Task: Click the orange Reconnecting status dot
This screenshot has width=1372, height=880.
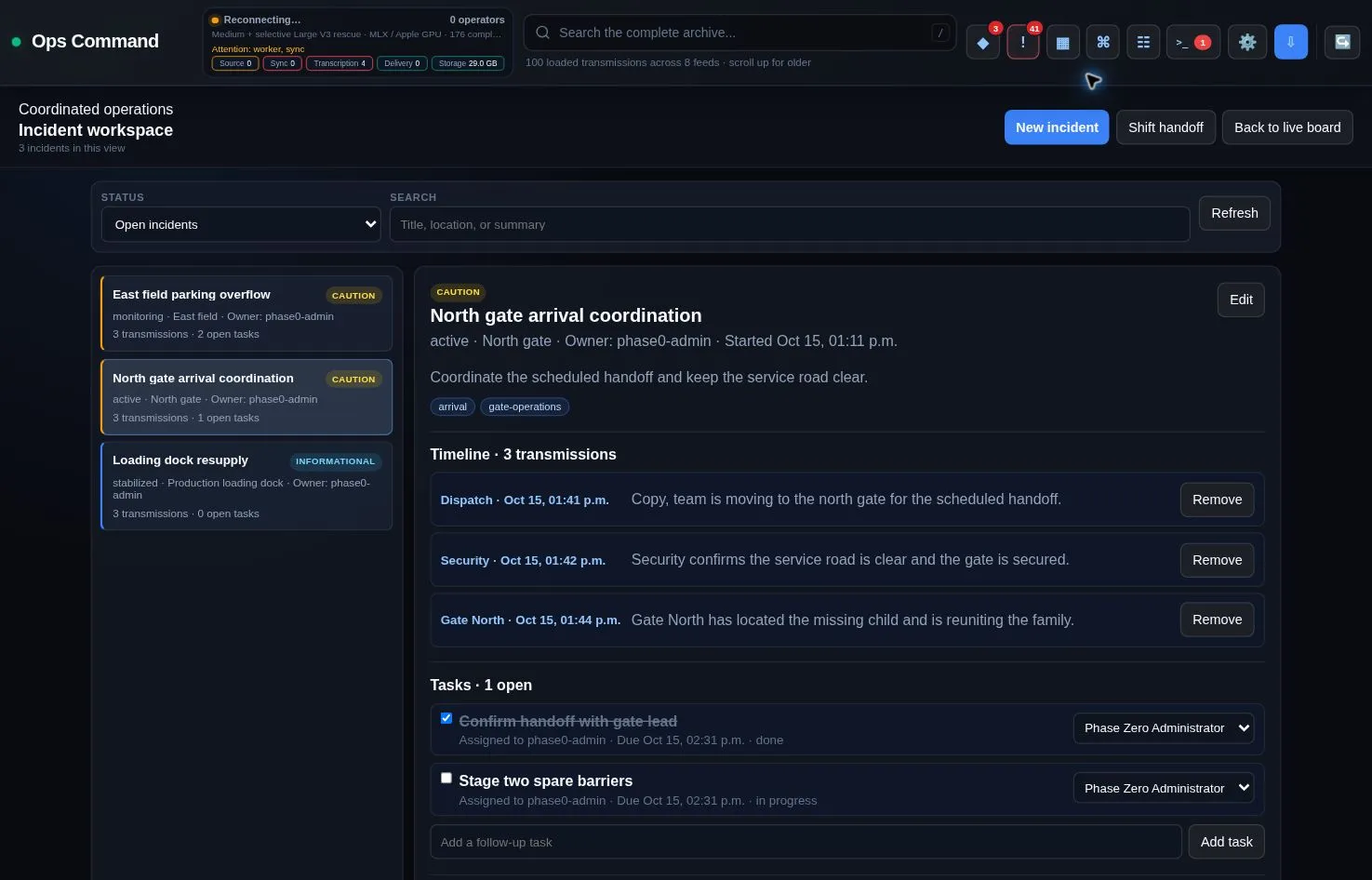Action: [x=215, y=20]
